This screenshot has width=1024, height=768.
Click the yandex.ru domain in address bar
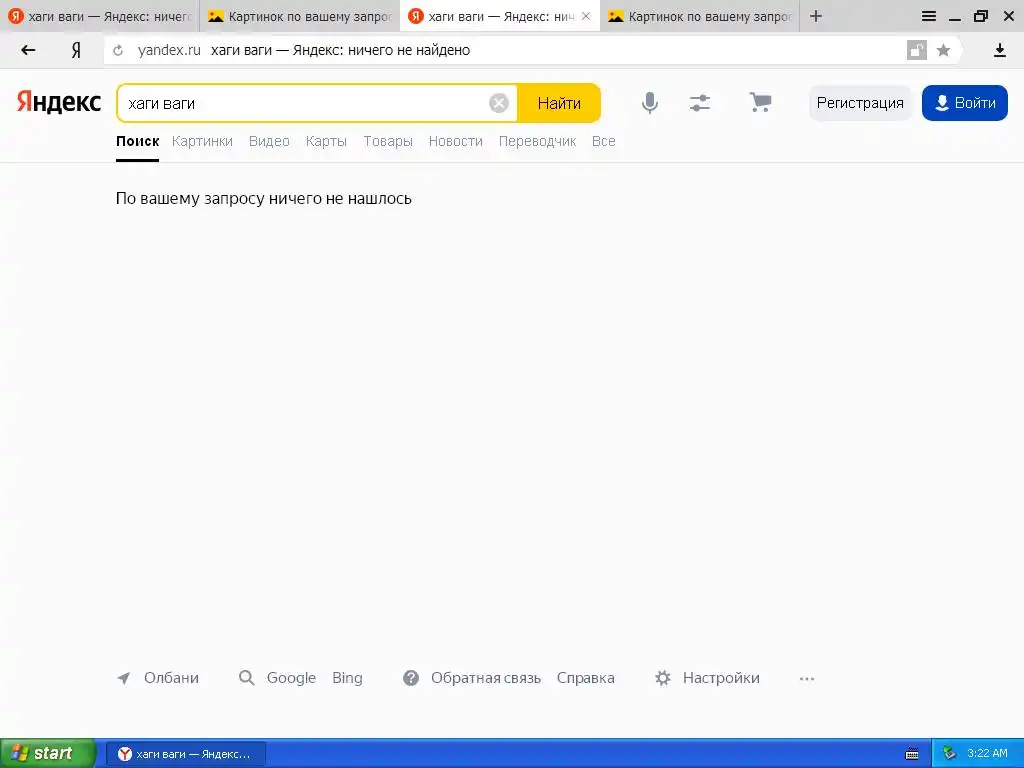tap(169, 50)
